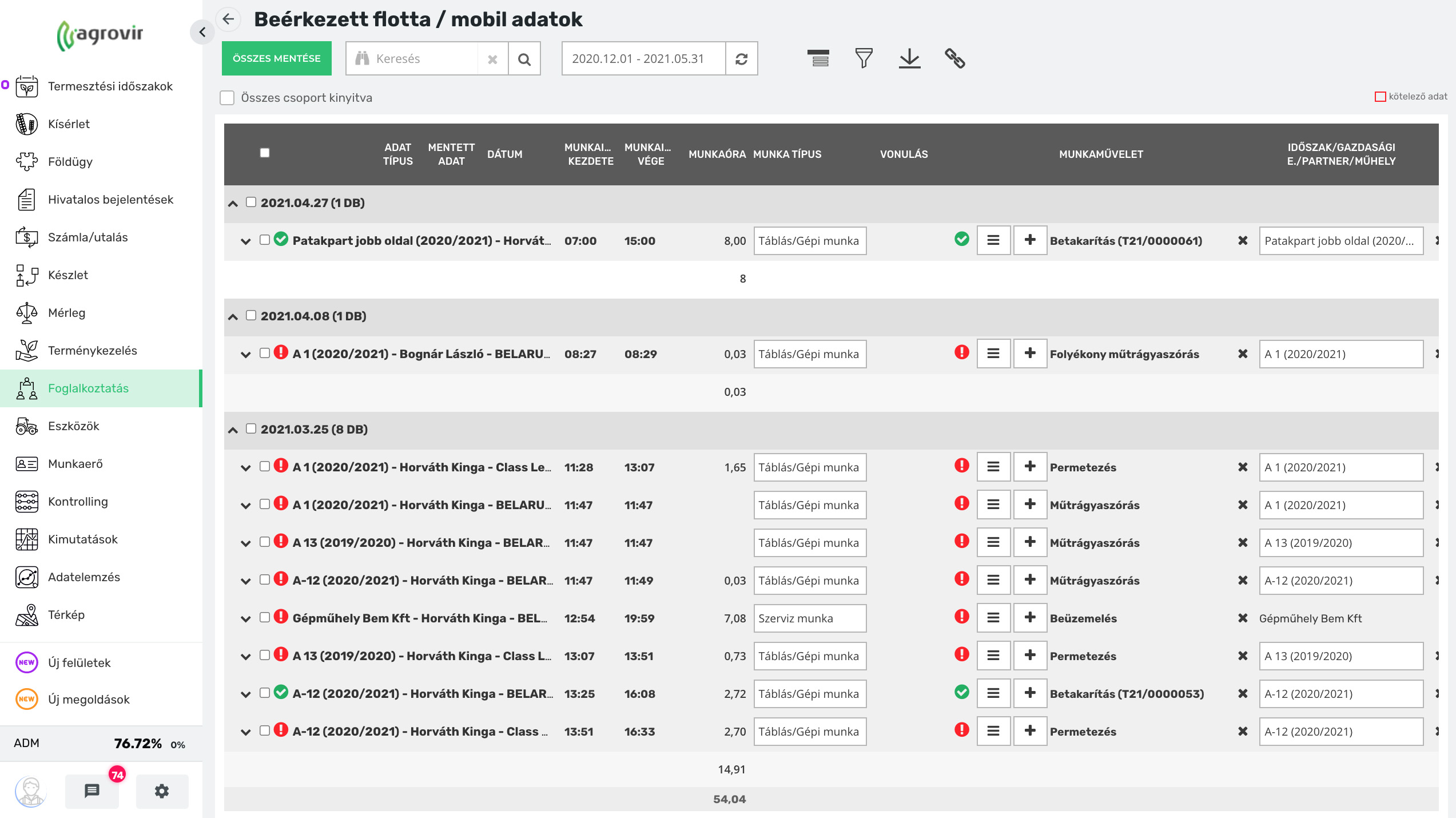Viewport: 1456px width, 818px height.
Task: Open the Eszközök menu item
Action: 101,426
